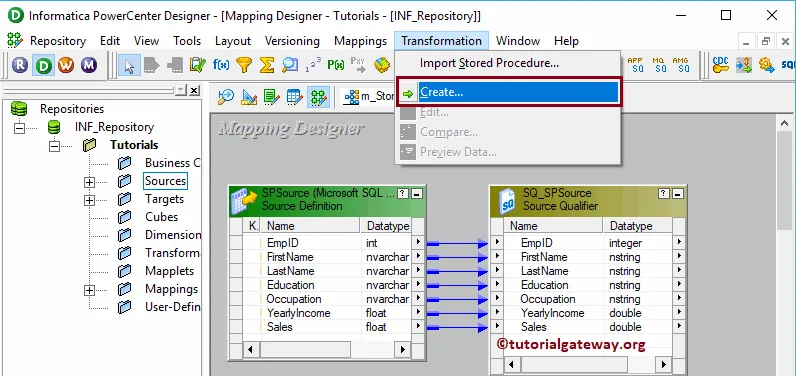
Task: Open the Tools menu
Action: [x=187, y=41]
